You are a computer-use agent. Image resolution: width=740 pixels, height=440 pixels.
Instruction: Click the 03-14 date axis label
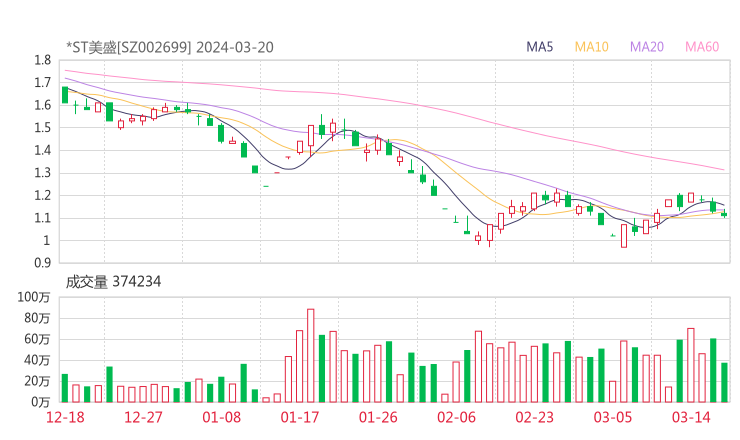tap(691, 417)
